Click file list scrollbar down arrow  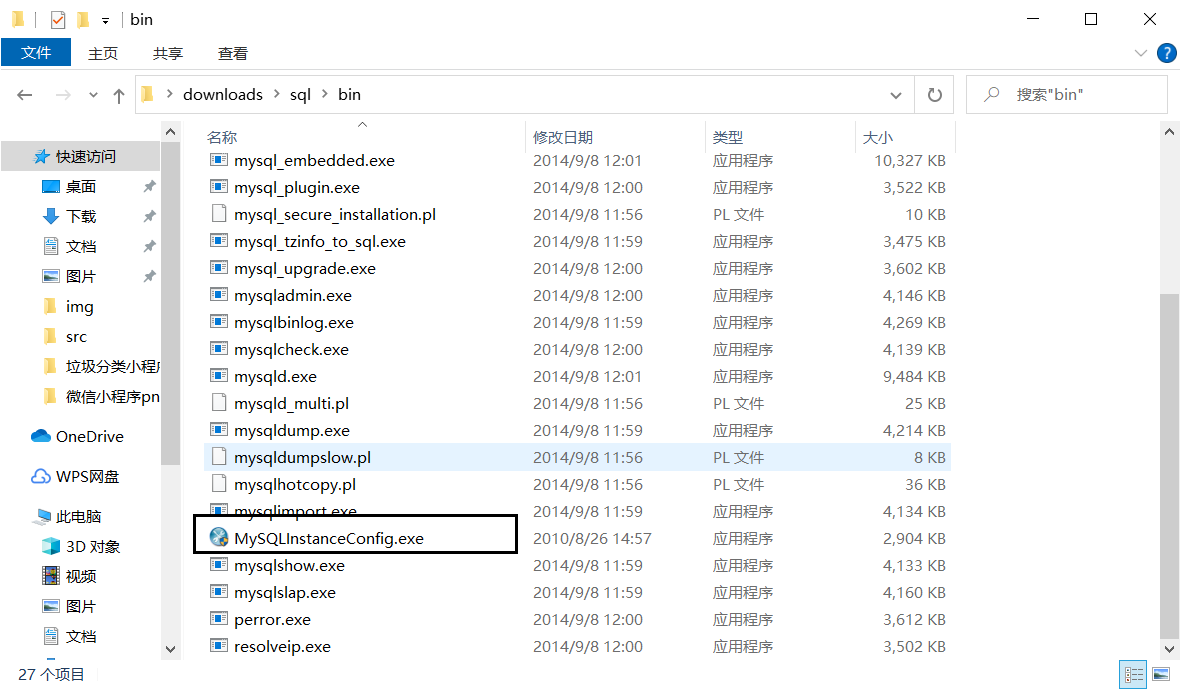pyautogui.click(x=1169, y=649)
